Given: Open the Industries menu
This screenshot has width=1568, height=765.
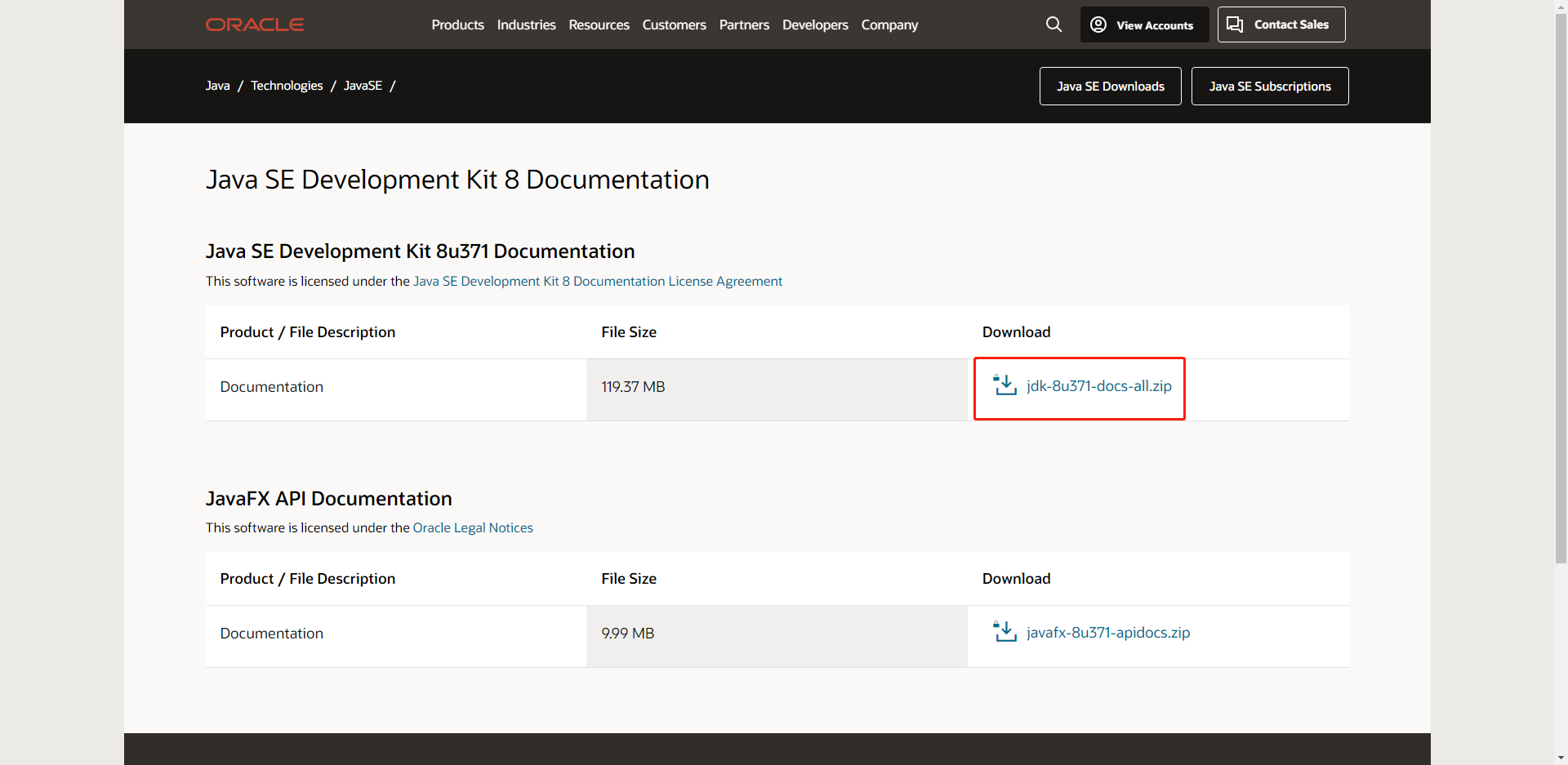Looking at the screenshot, I should (526, 24).
